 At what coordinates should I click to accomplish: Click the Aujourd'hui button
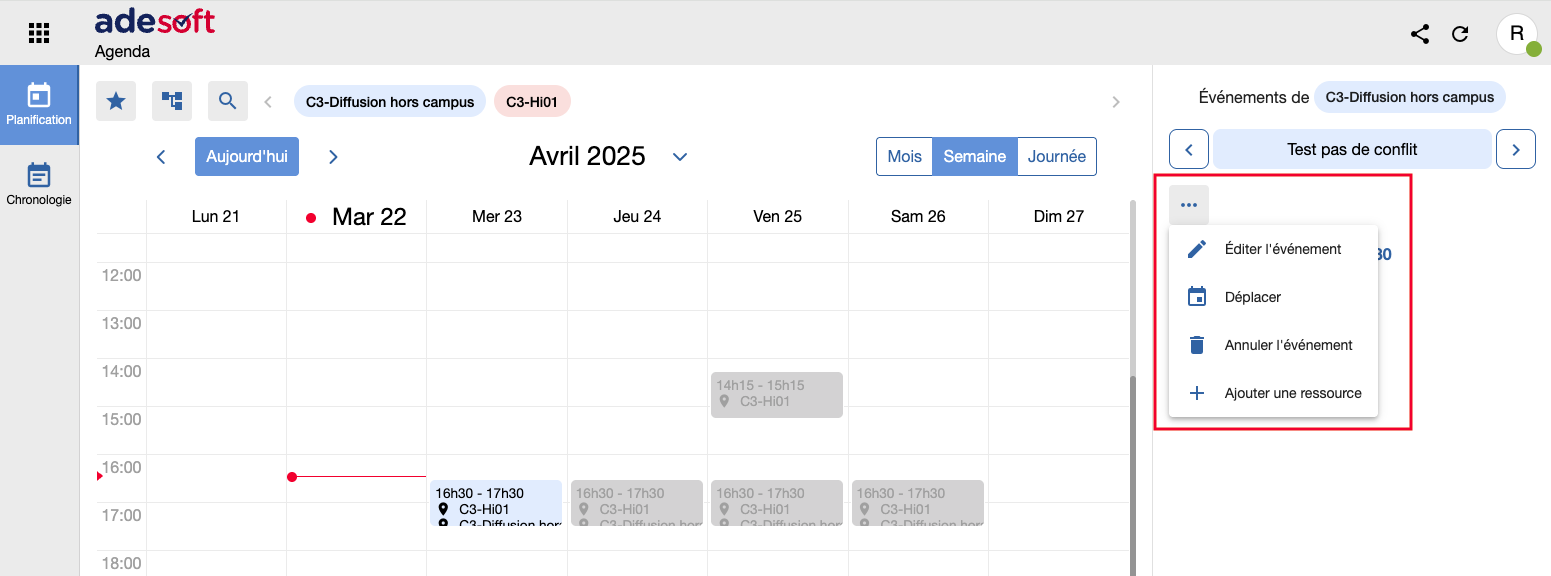click(246, 157)
